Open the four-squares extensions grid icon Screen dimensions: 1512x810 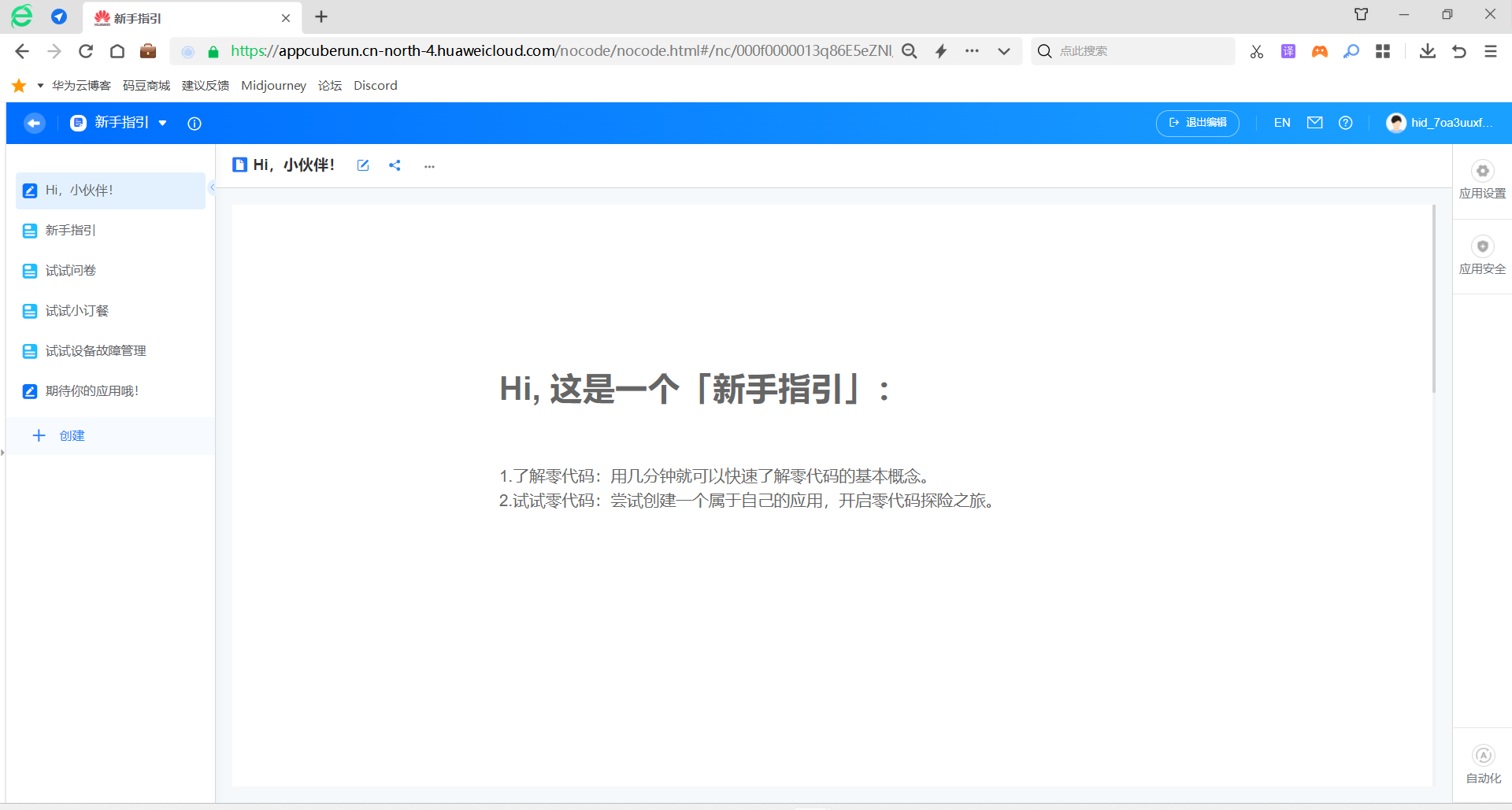coord(1383,51)
